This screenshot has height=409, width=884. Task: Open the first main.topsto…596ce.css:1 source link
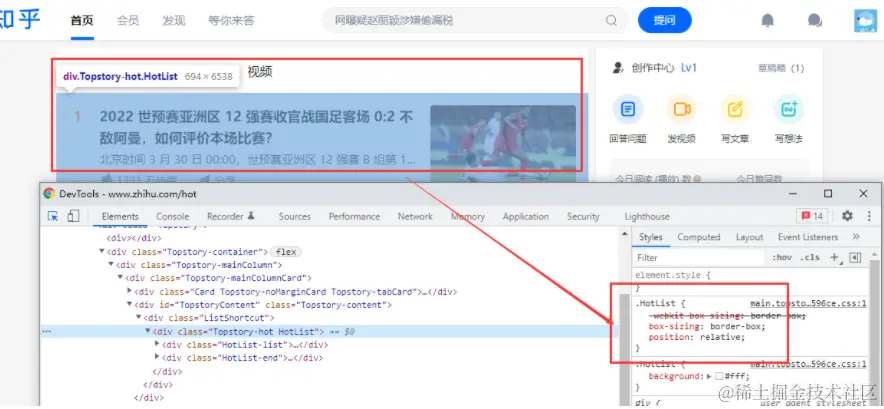tap(808, 304)
